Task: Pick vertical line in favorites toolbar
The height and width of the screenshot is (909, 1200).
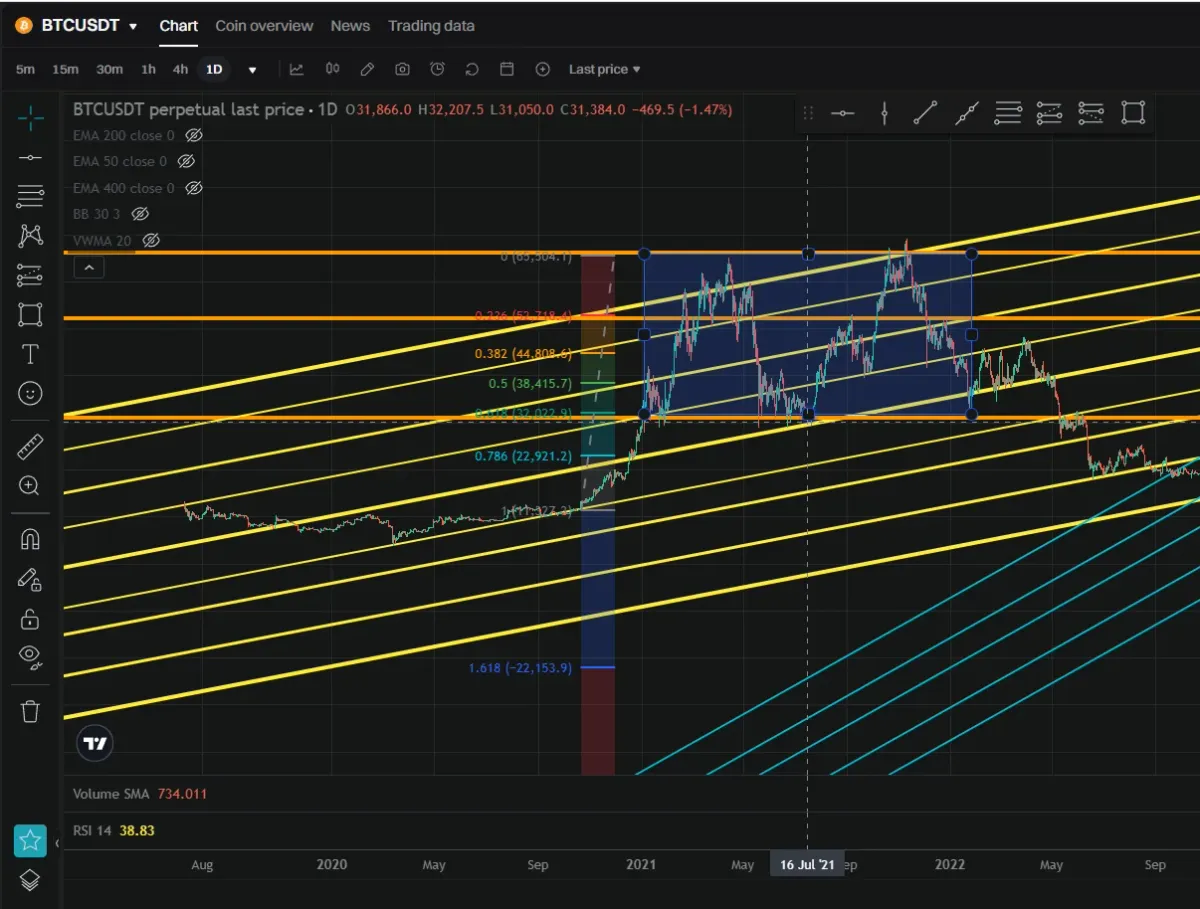Action: 884,113
